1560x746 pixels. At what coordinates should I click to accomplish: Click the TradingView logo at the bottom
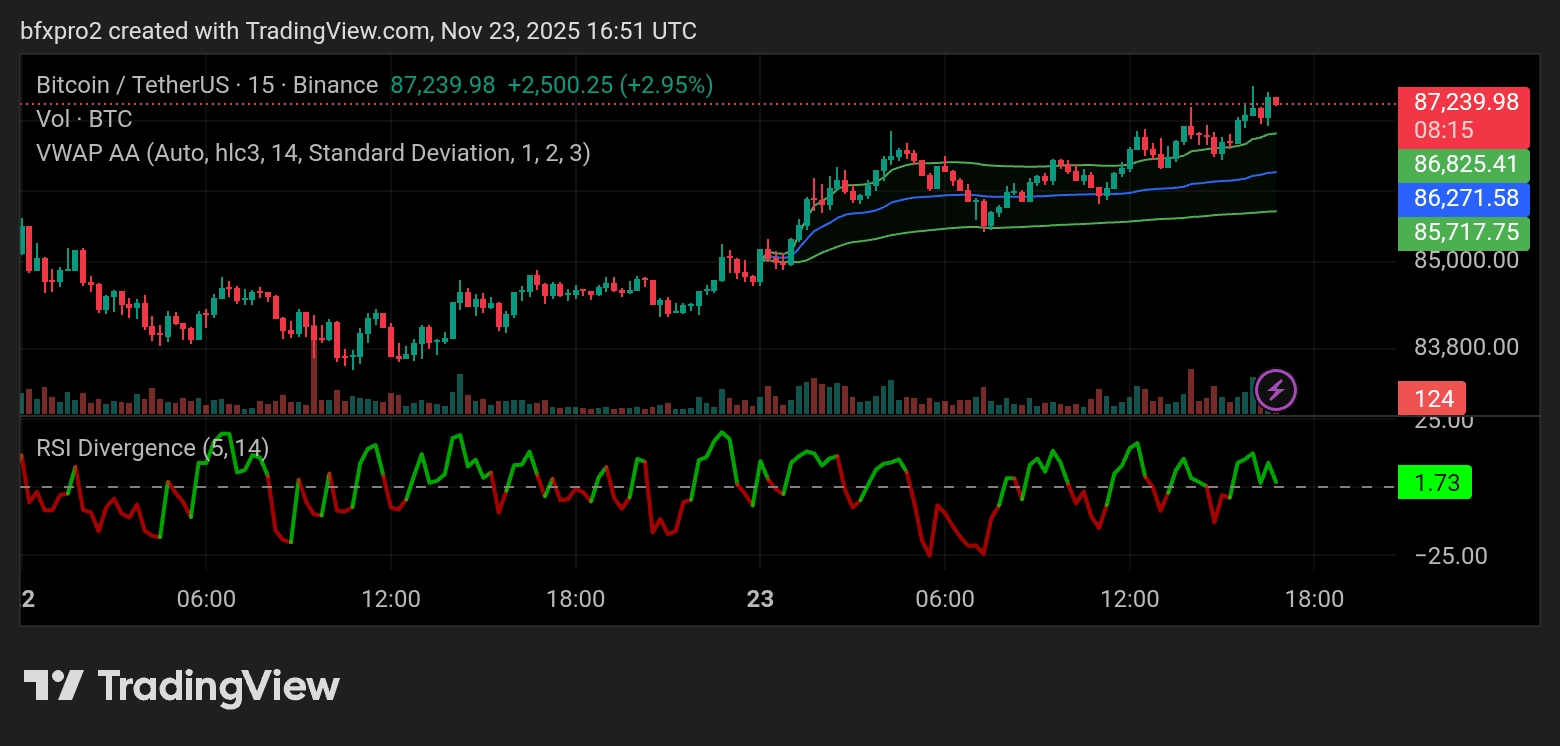point(182,687)
